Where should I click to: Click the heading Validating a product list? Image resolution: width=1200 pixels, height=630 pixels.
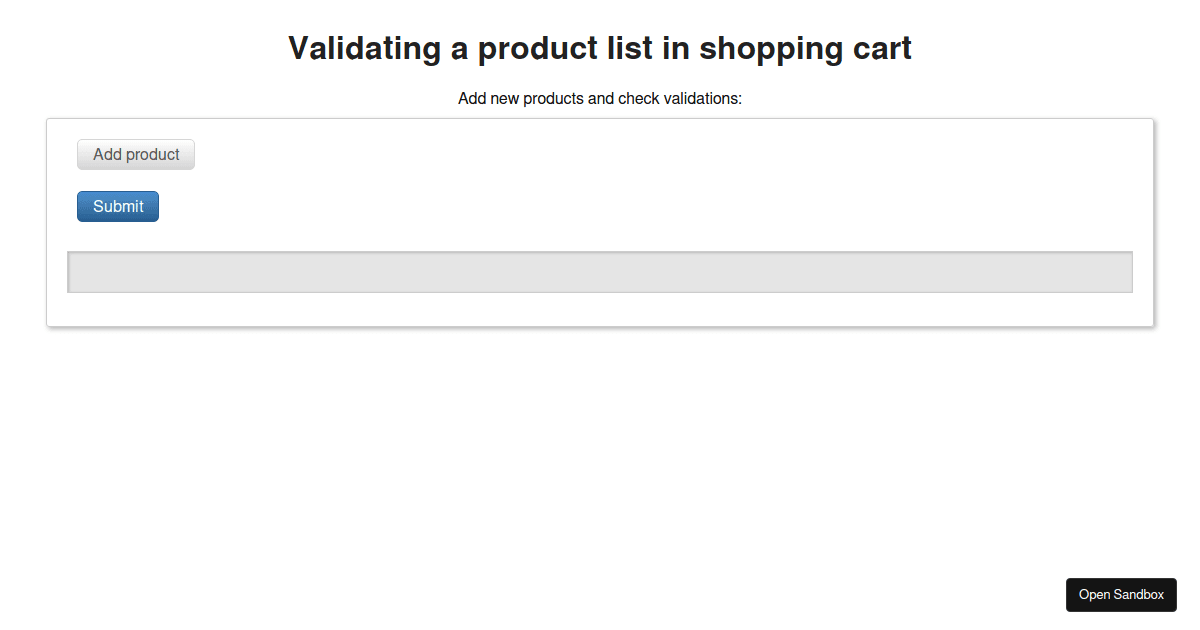tap(599, 48)
